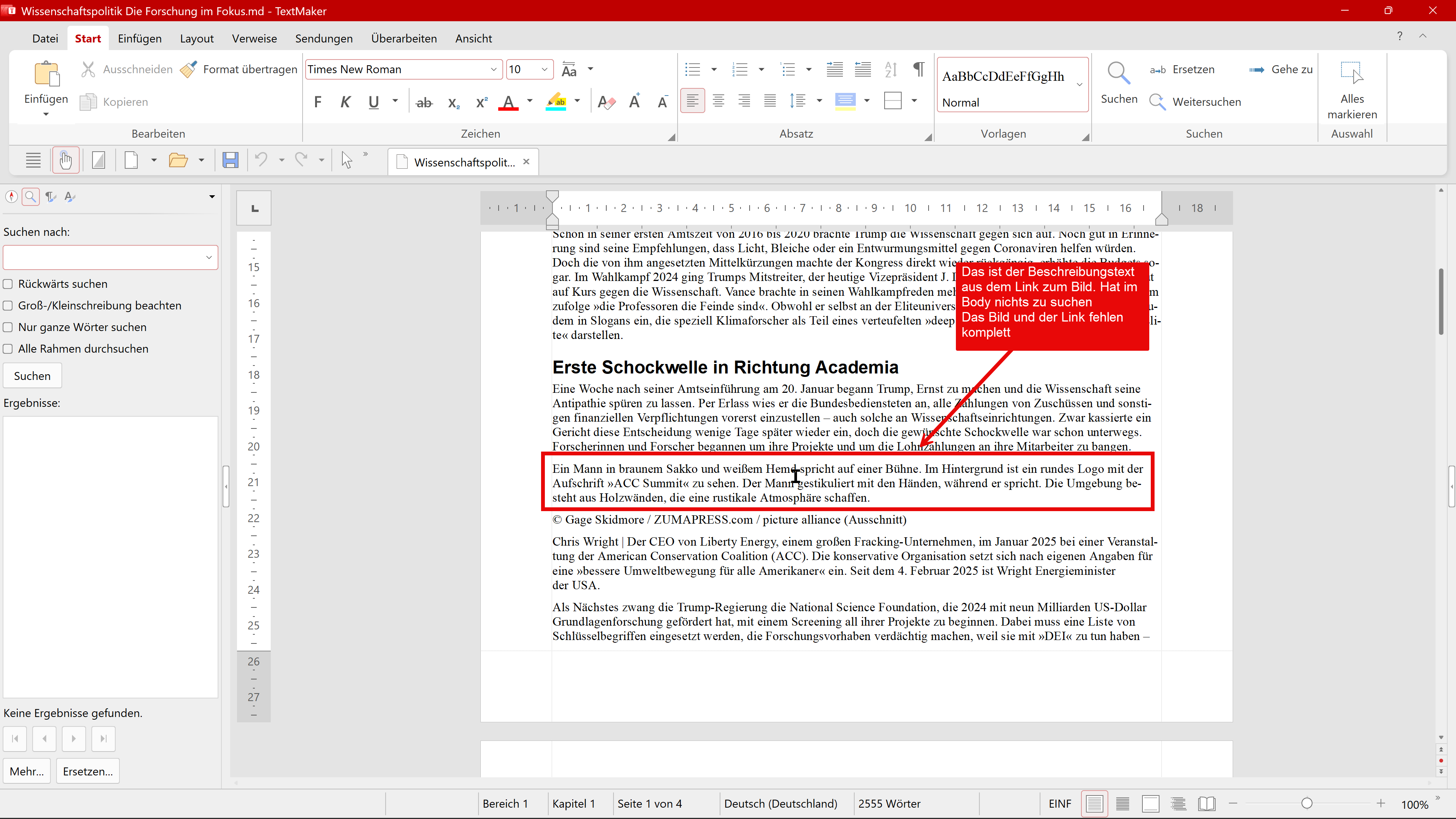
Task: Toggle strikethrough text formatting
Action: tap(424, 102)
